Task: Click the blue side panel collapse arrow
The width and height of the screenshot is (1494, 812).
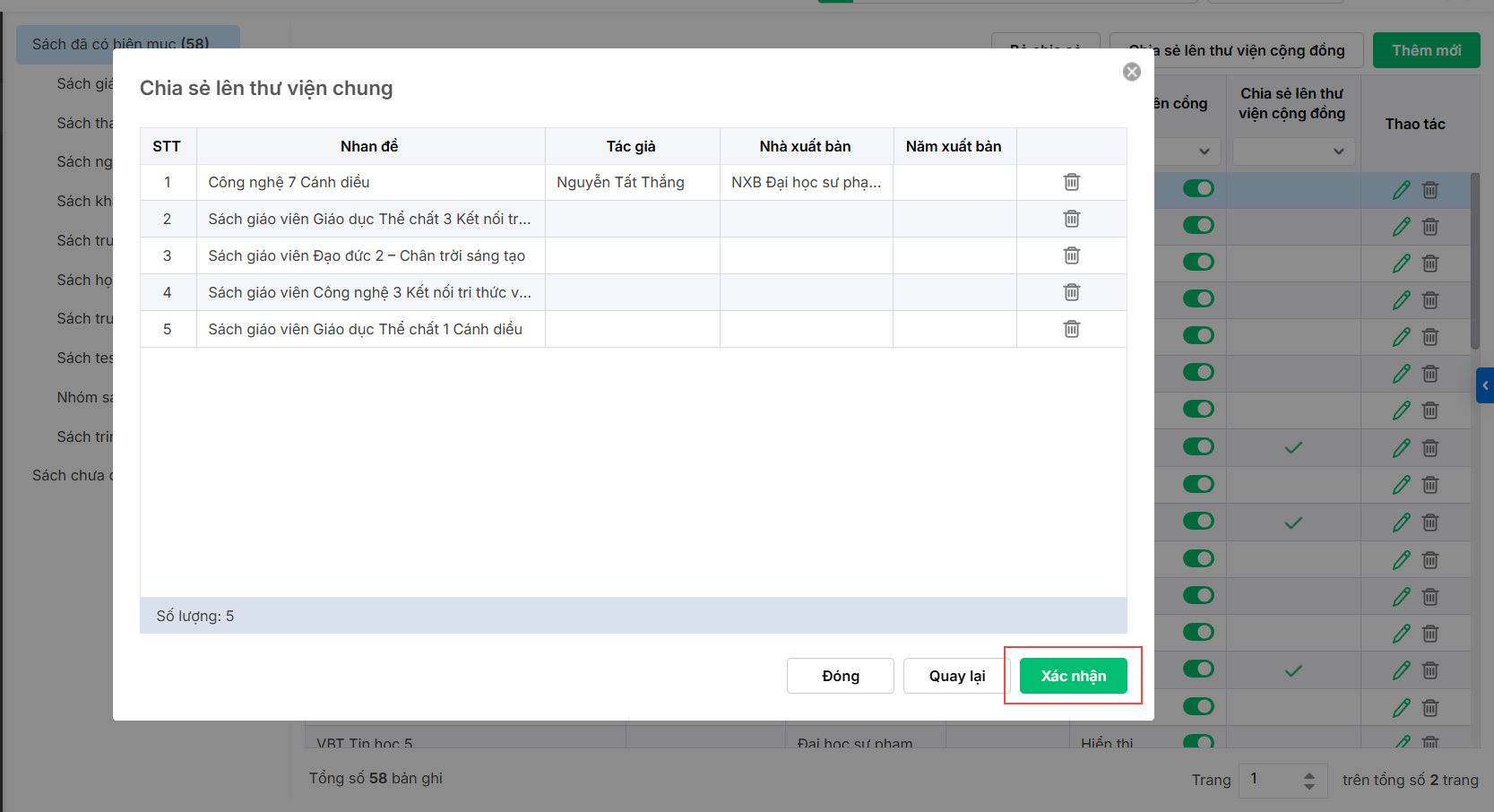Action: [1484, 385]
